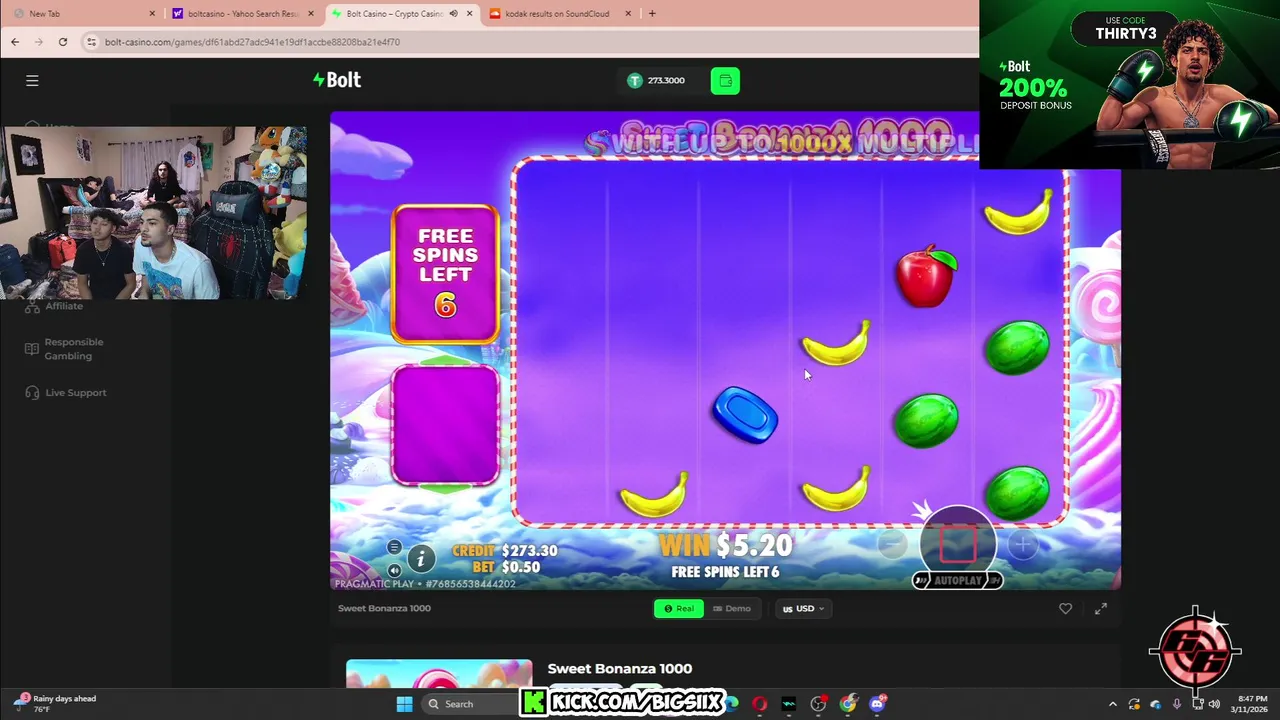1280x720 pixels.
Task: Close the SoundCloud tab
Action: pyautogui.click(x=628, y=14)
